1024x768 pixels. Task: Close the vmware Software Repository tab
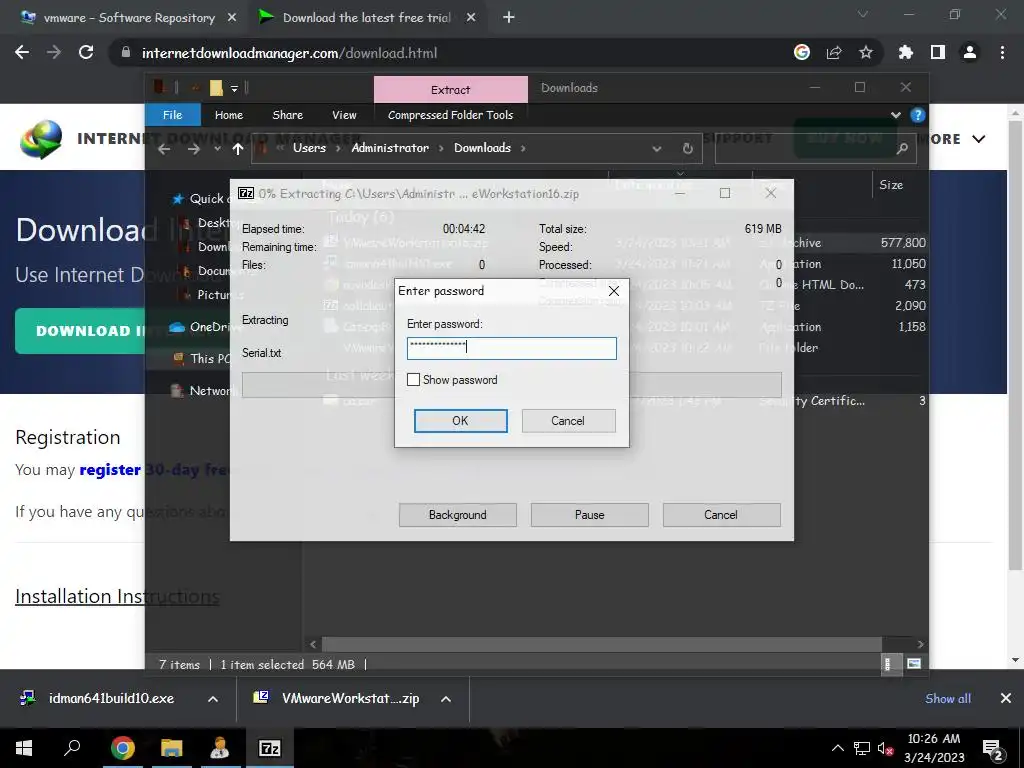pyautogui.click(x=232, y=18)
